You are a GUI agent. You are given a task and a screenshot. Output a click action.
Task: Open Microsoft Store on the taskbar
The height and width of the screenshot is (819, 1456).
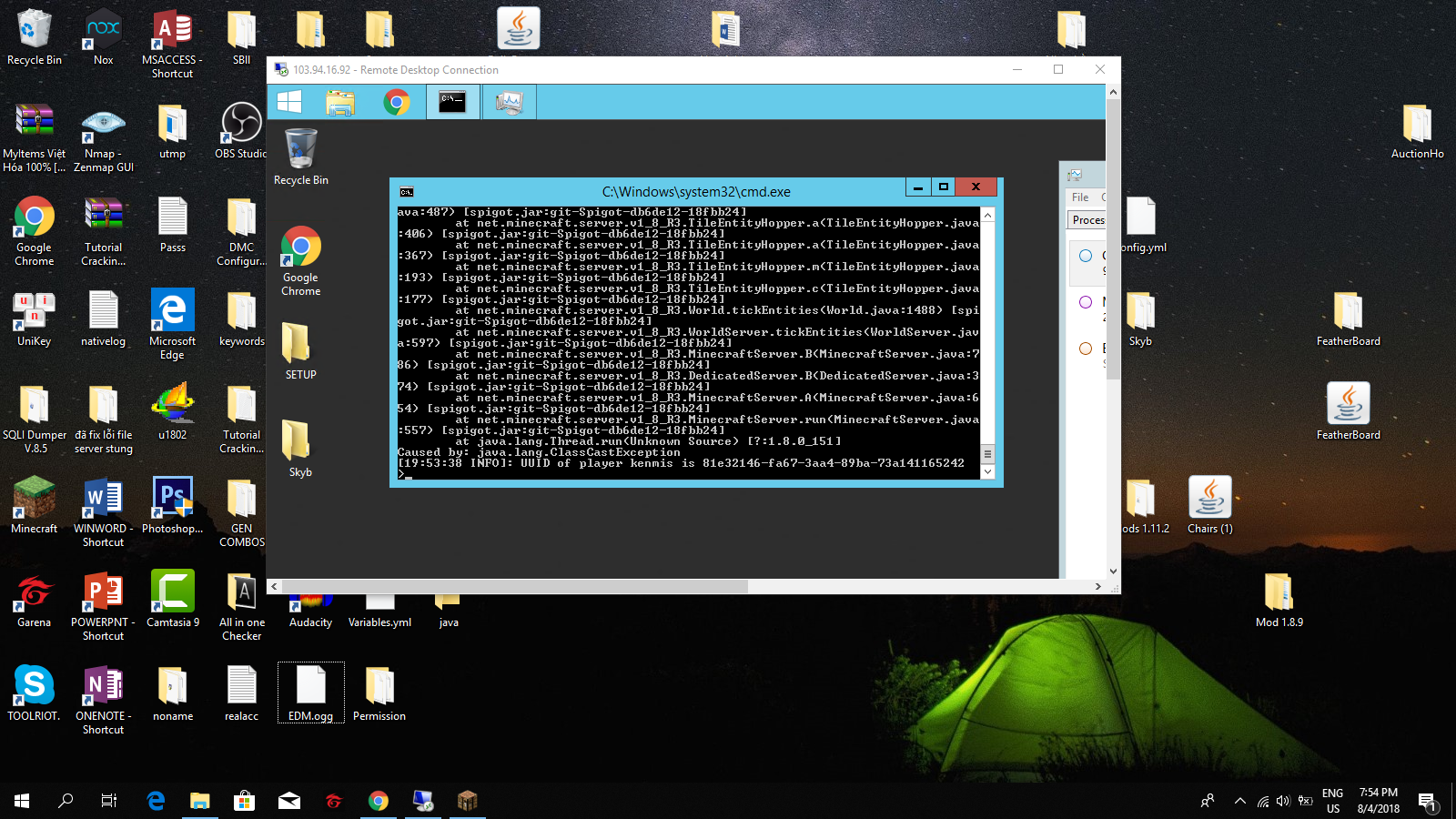[x=244, y=801]
